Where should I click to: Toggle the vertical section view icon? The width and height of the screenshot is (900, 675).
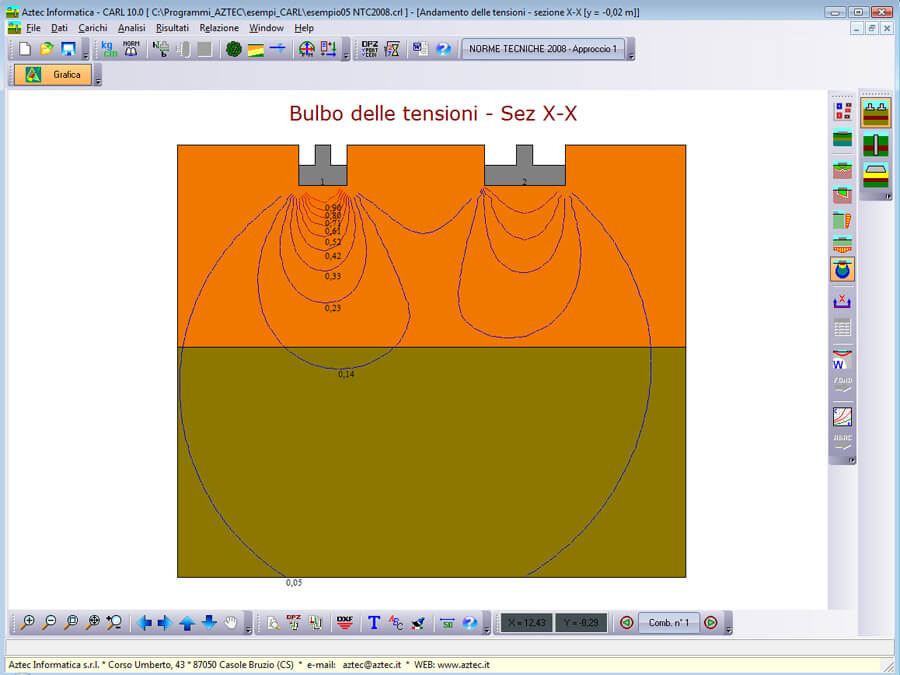(x=876, y=144)
